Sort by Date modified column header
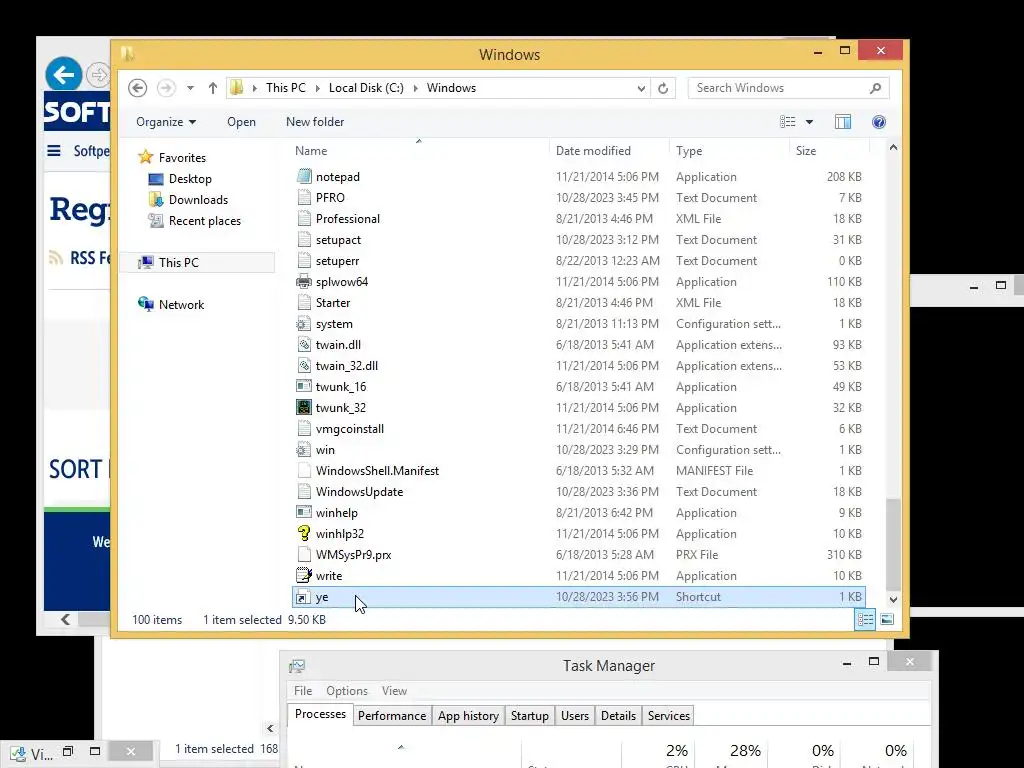Screen dimensions: 1024x768 pyautogui.click(x=609, y=150)
